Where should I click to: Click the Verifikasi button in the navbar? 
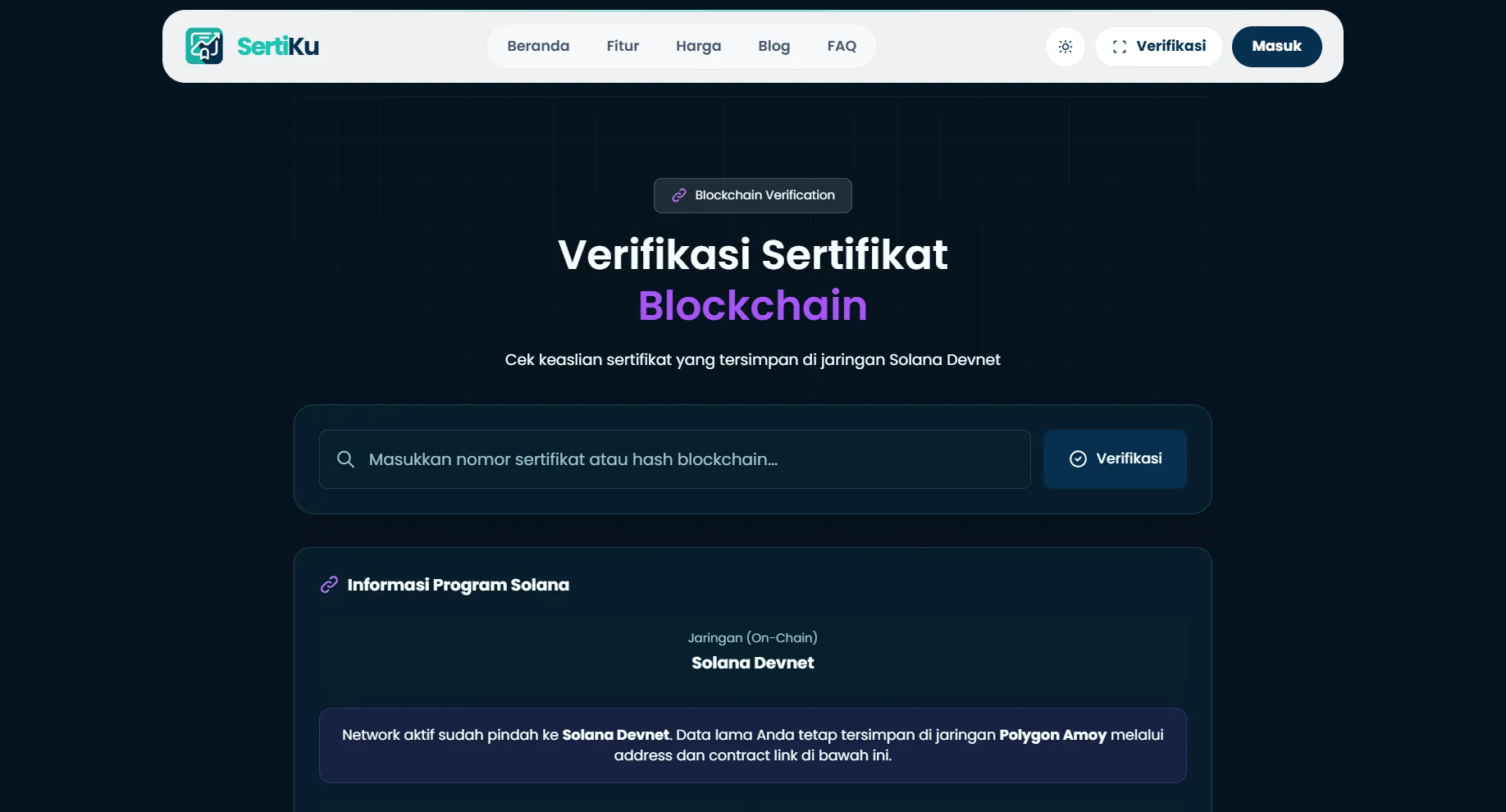(1159, 47)
